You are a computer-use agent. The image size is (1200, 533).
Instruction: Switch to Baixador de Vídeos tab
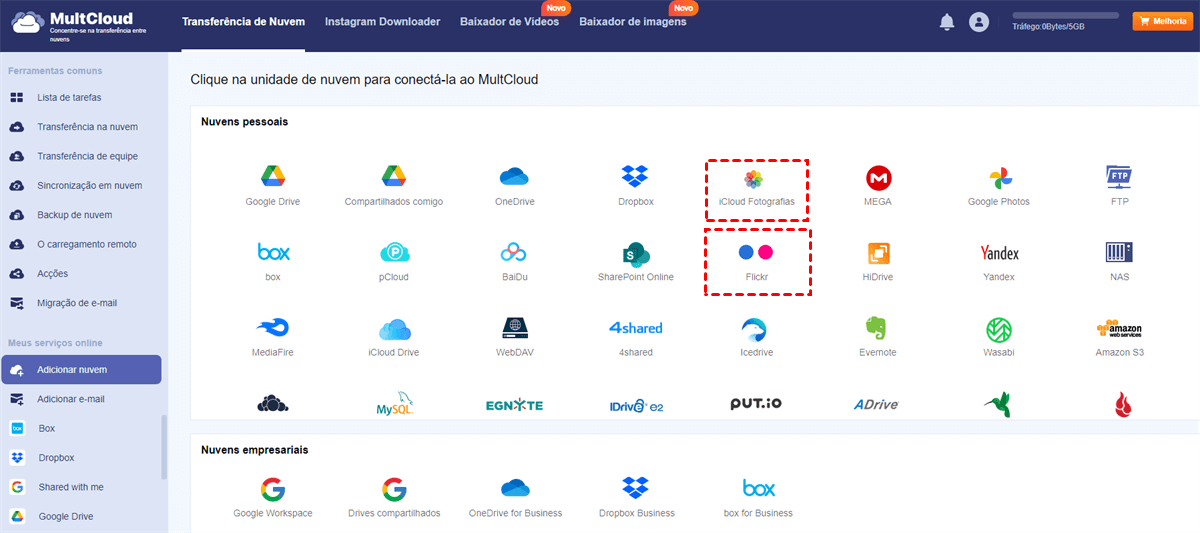[509, 22]
